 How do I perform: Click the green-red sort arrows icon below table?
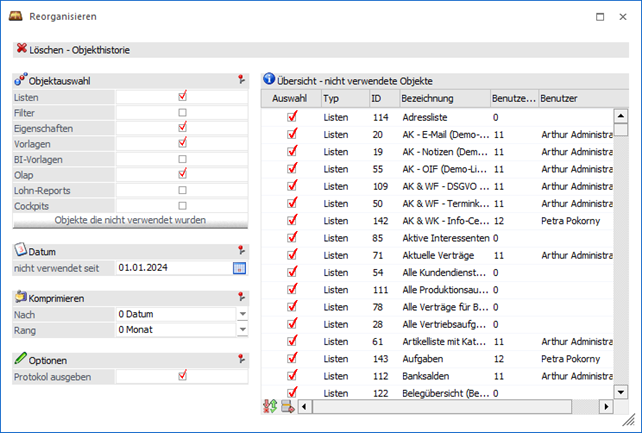coord(270,406)
